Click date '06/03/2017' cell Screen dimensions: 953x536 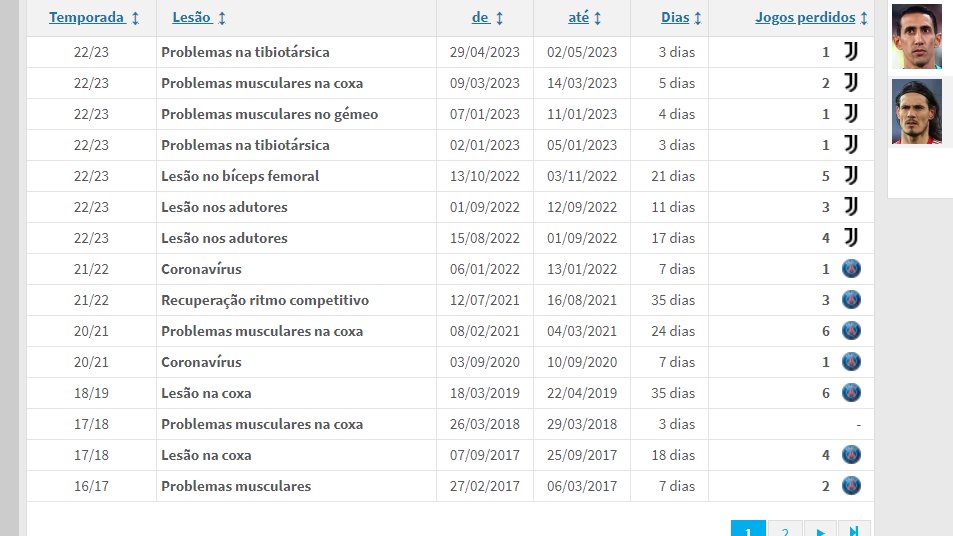(x=582, y=486)
